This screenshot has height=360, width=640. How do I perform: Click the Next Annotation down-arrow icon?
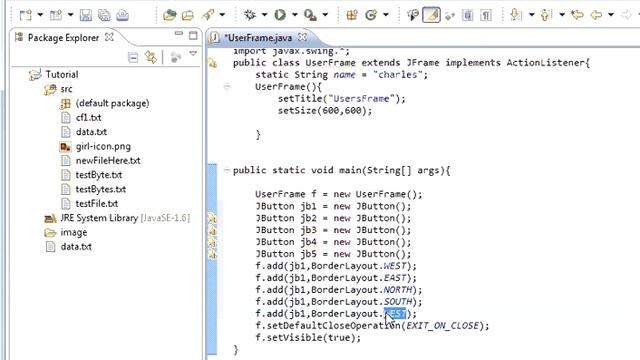(516, 15)
